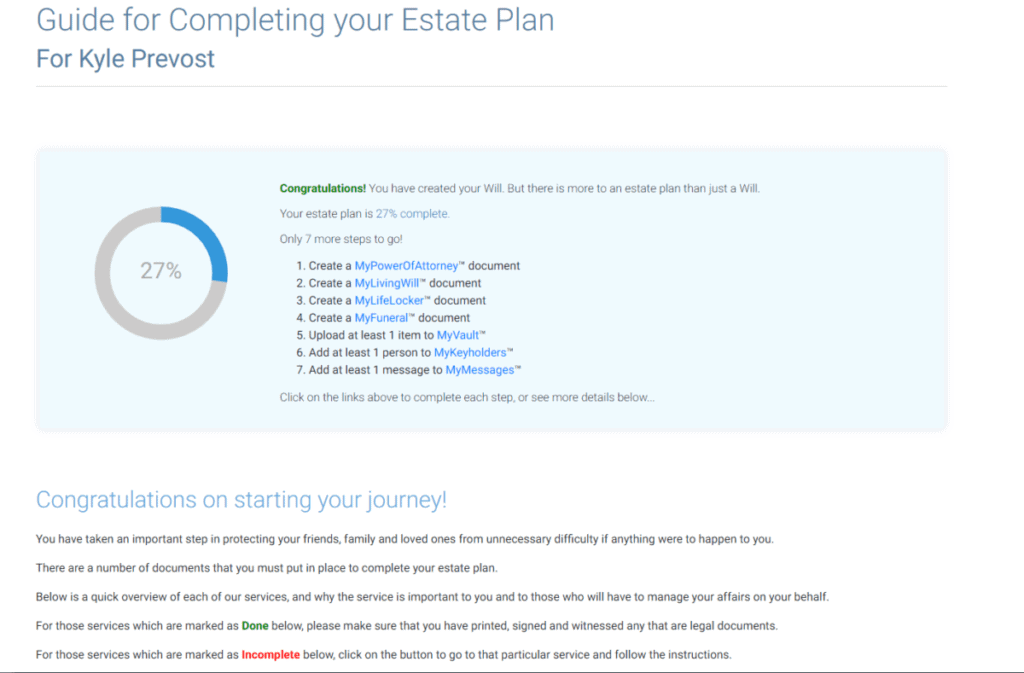Screen dimensions: 1024x673
Task: Click the green "Congratulations!" text
Action: 323,188
